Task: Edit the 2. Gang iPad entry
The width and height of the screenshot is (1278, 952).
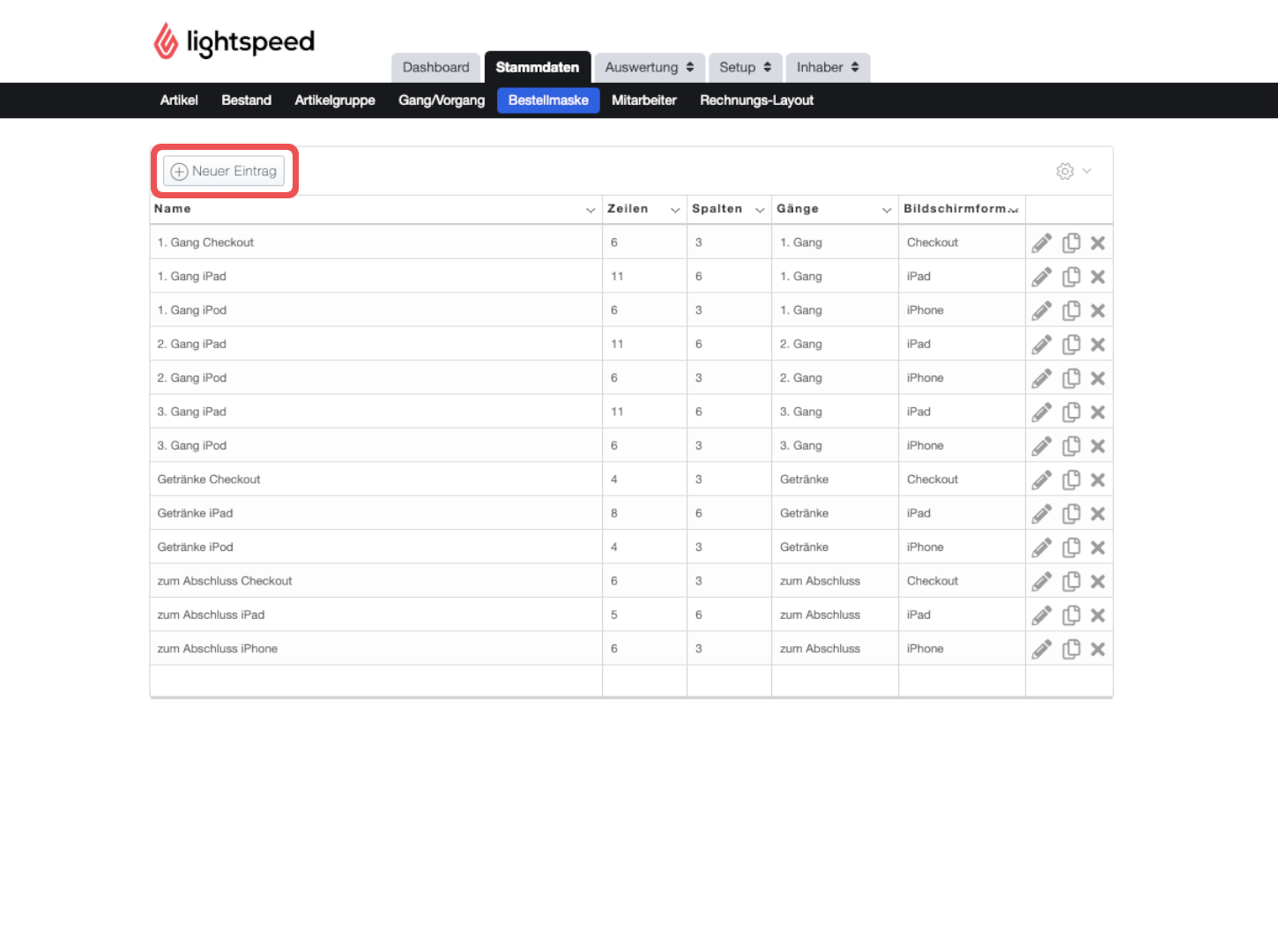Action: tap(1042, 345)
